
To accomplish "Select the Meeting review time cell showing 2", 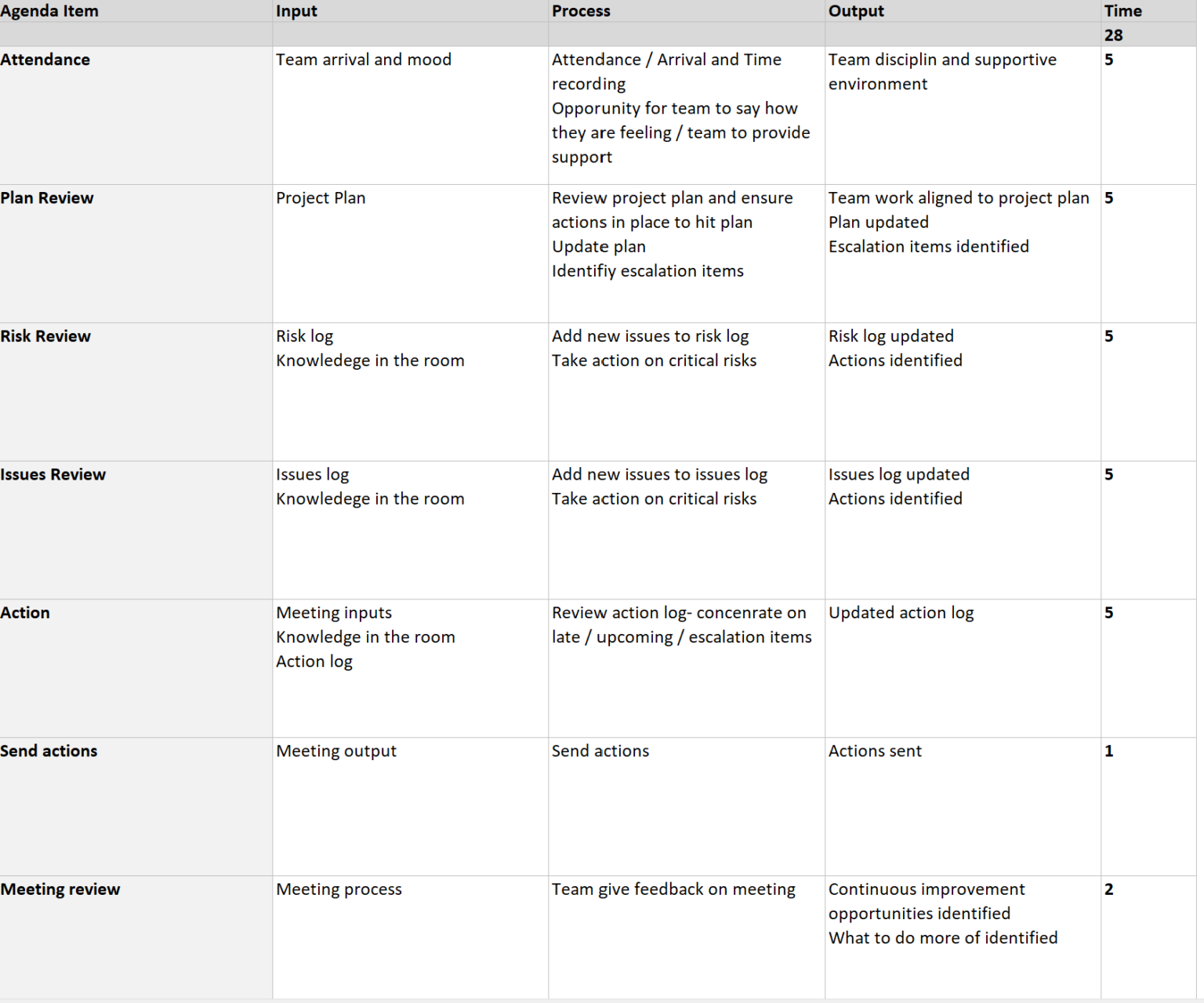I will pyautogui.click(x=1109, y=889).
